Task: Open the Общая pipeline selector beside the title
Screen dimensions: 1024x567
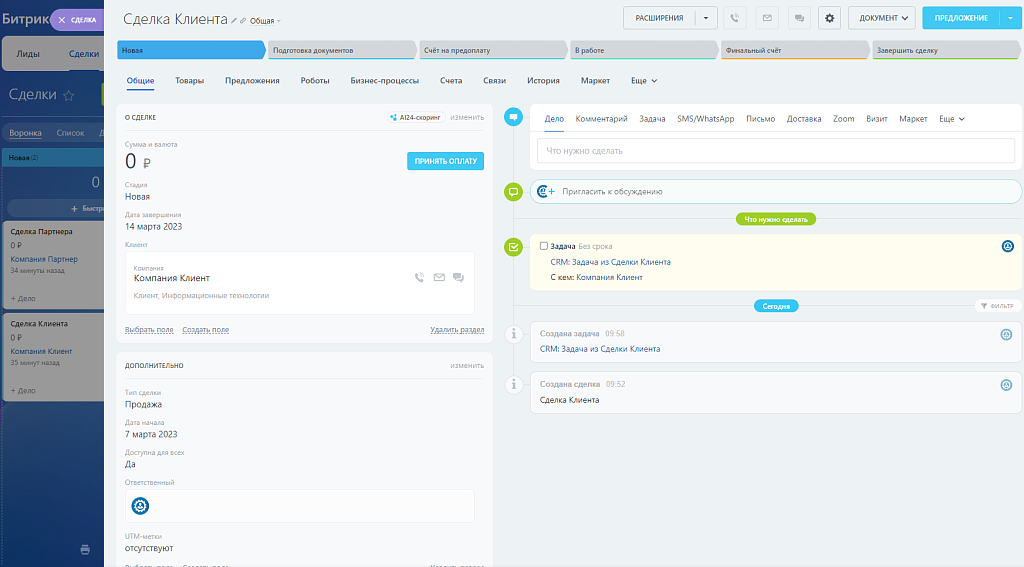Action: (x=264, y=21)
